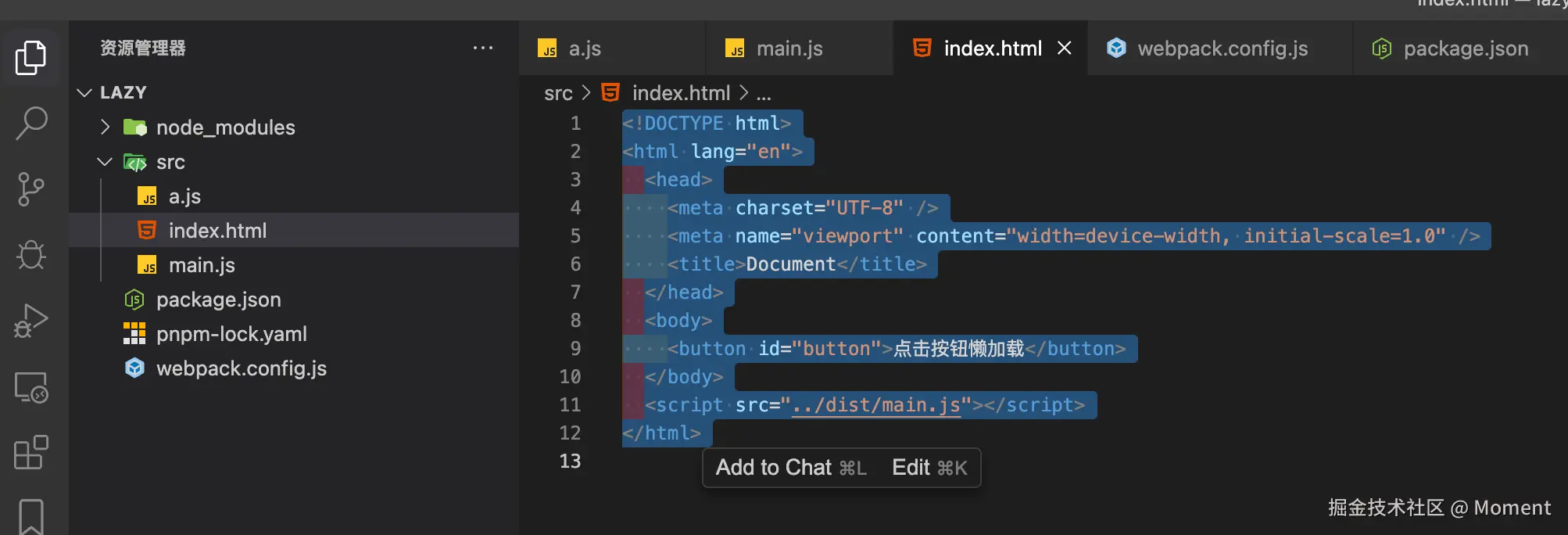Image resolution: width=1568 pixels, height=535 pixels.
Task: Switch to the webpack.config.js tab
Action: click(x=1222, y=48)
